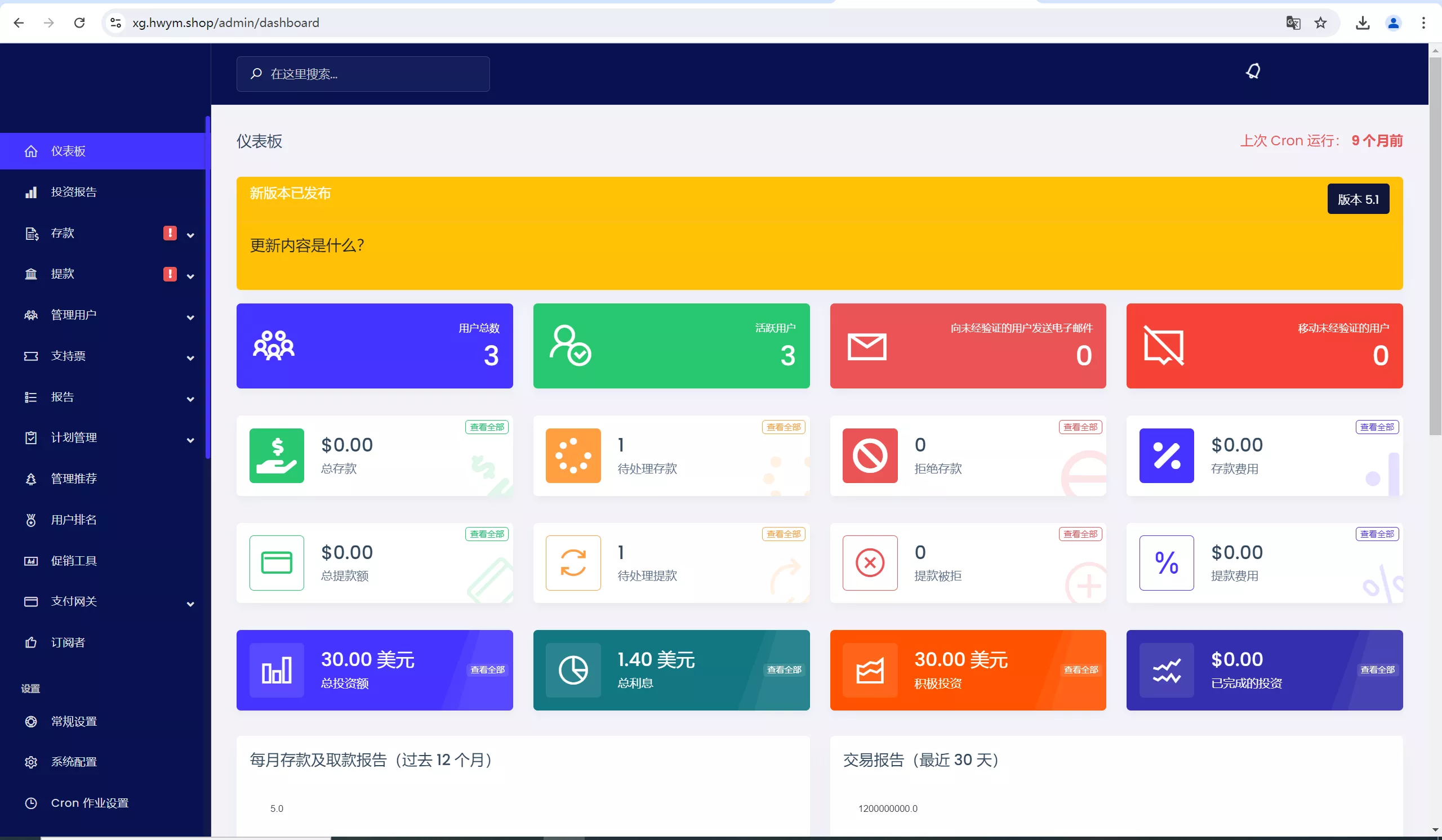Viewport: 1442px width, 840px height.
Task: Click the total users group icon
Action: 274,345
